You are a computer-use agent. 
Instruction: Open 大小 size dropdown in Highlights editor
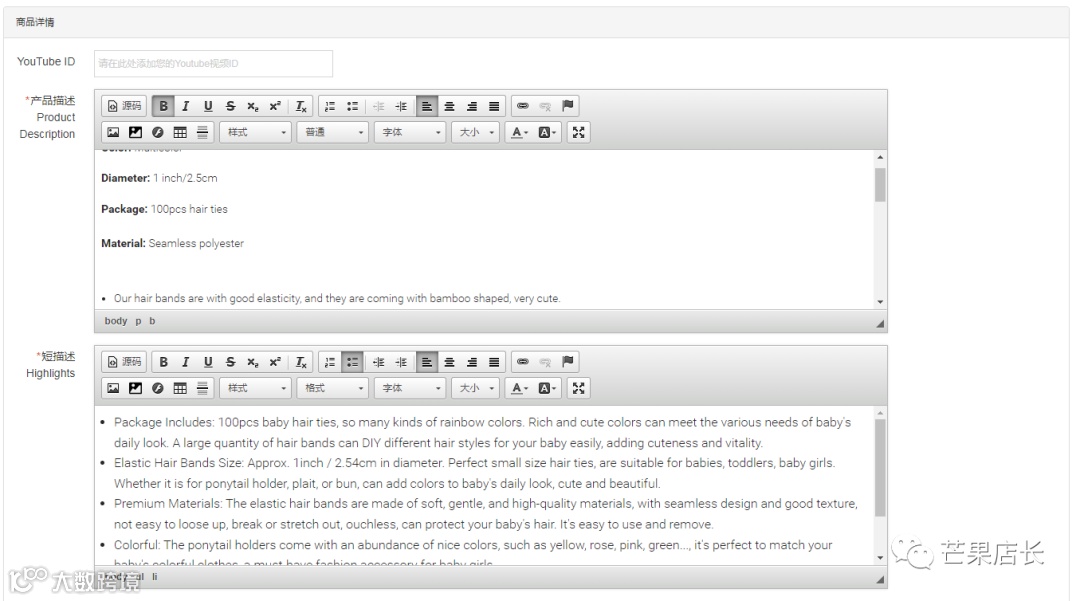pos(475,388)
